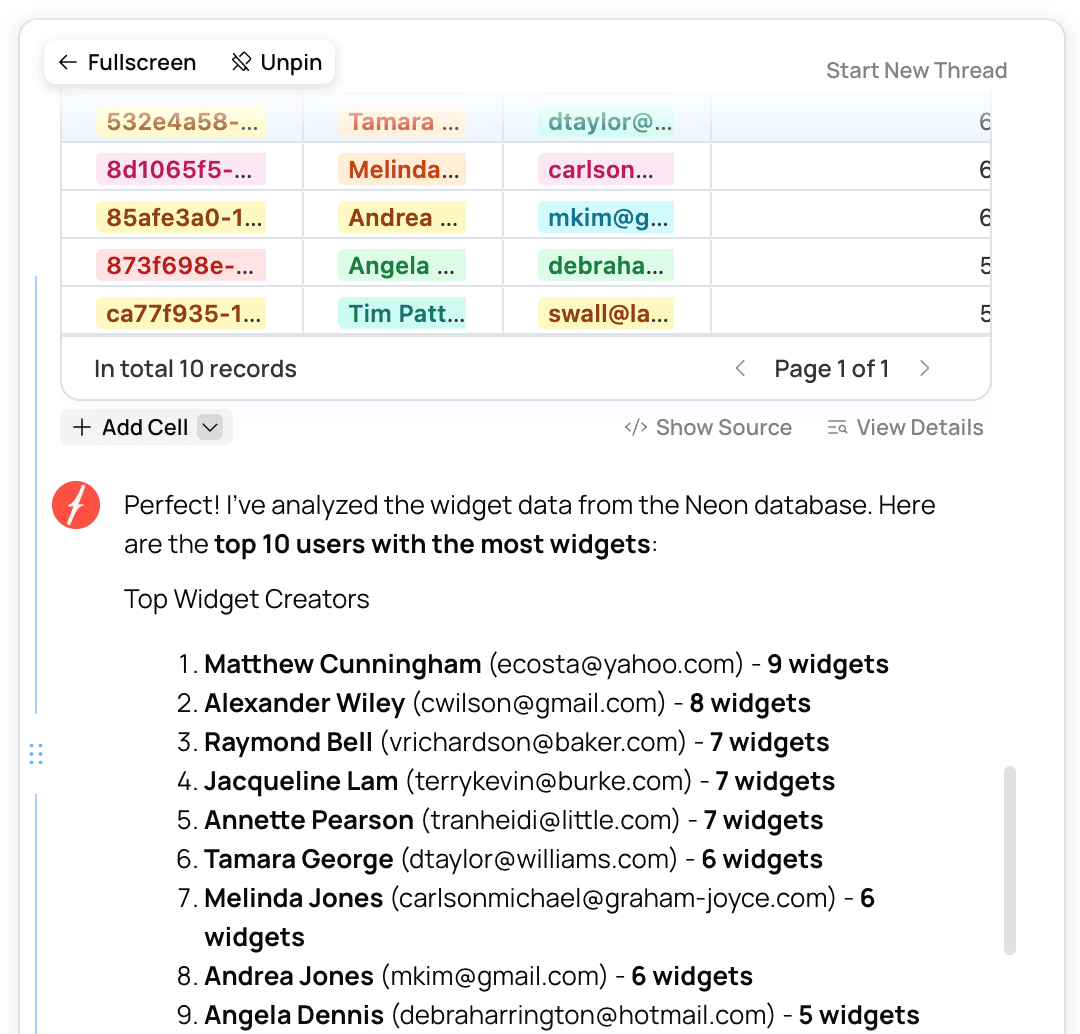
Task: Open View Details for the table
Action: (x=919, y=428)
